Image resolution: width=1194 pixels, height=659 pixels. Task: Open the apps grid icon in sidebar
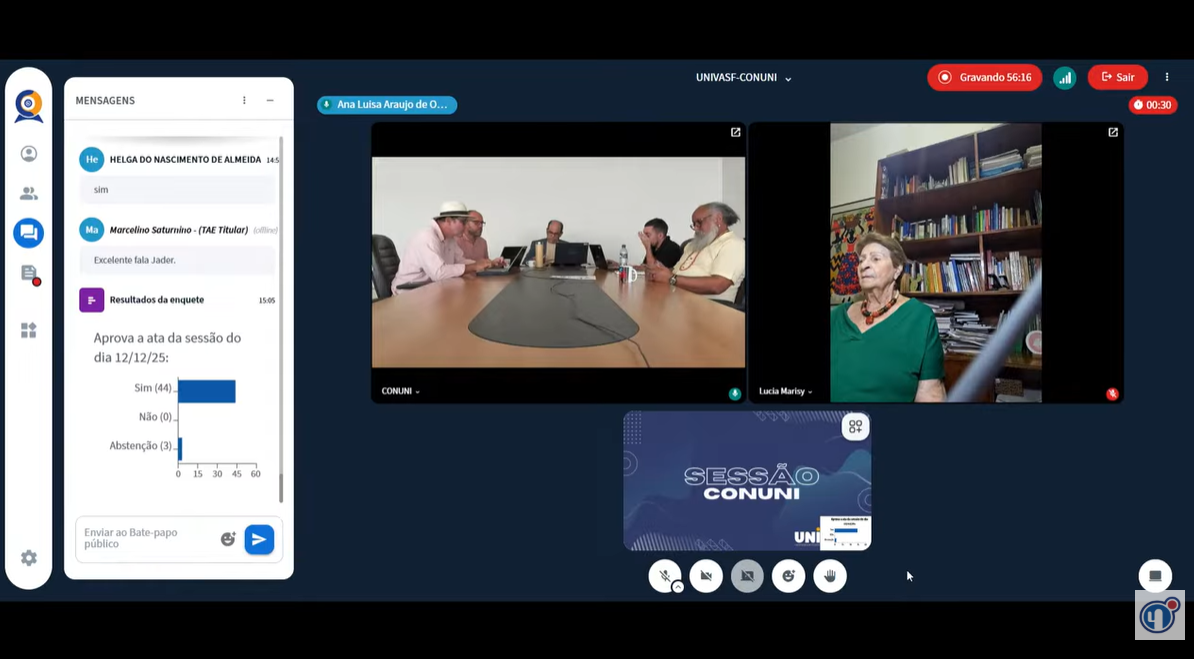(x=28, y=330)
